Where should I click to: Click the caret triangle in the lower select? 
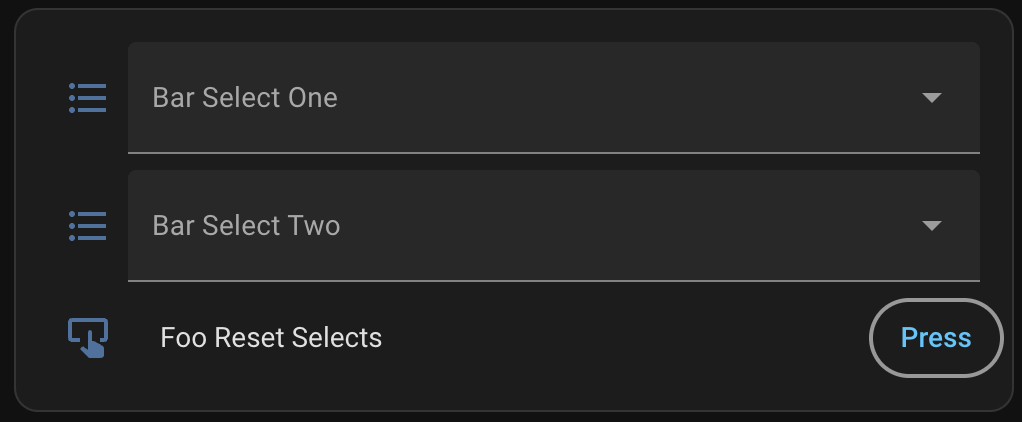(x=932, y=226)
